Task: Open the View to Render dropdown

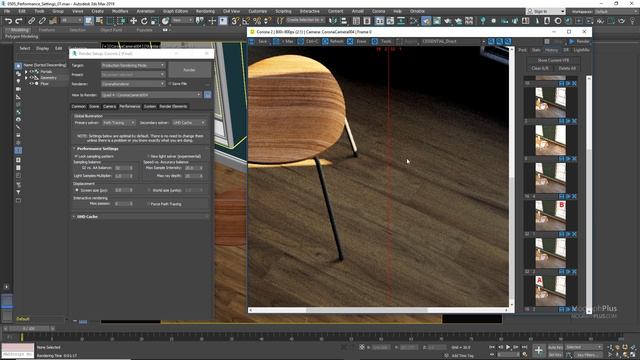Action: [151, 95]
